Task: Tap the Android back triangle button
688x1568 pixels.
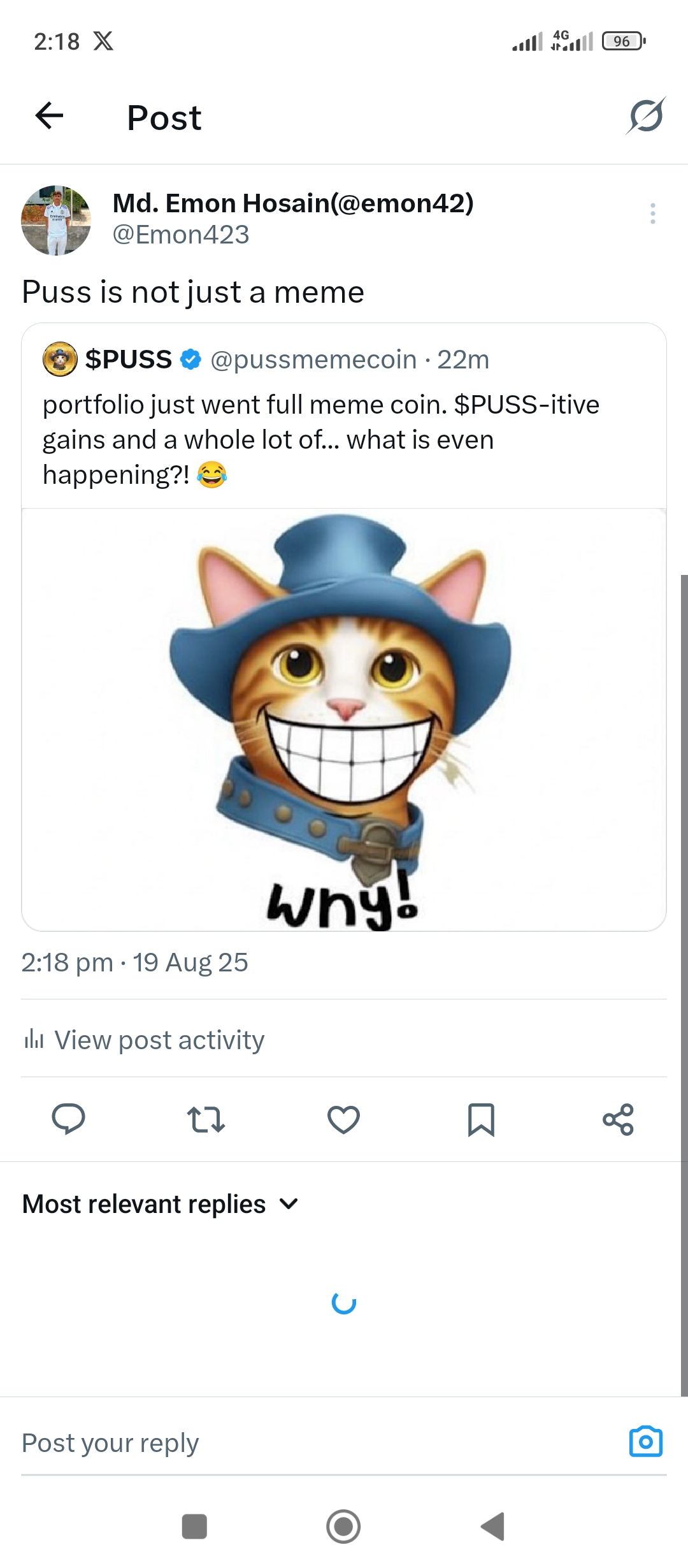Action: (493, 1527)
